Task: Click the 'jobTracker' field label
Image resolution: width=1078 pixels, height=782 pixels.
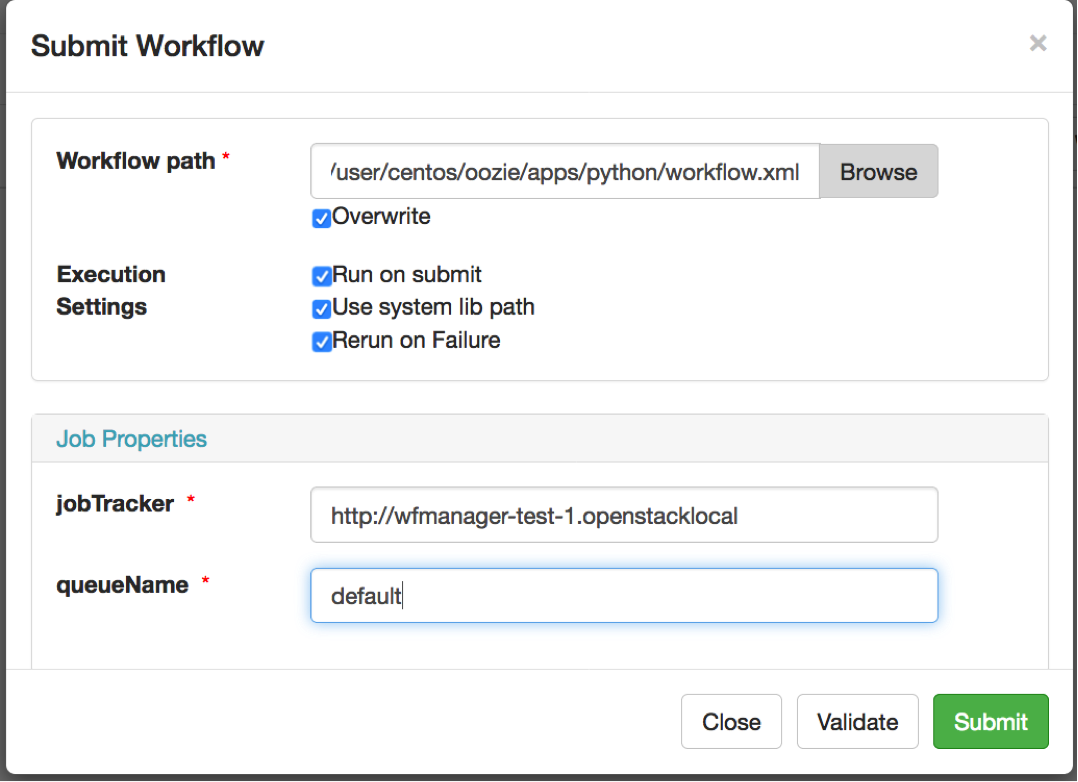Action: [114, 504]
